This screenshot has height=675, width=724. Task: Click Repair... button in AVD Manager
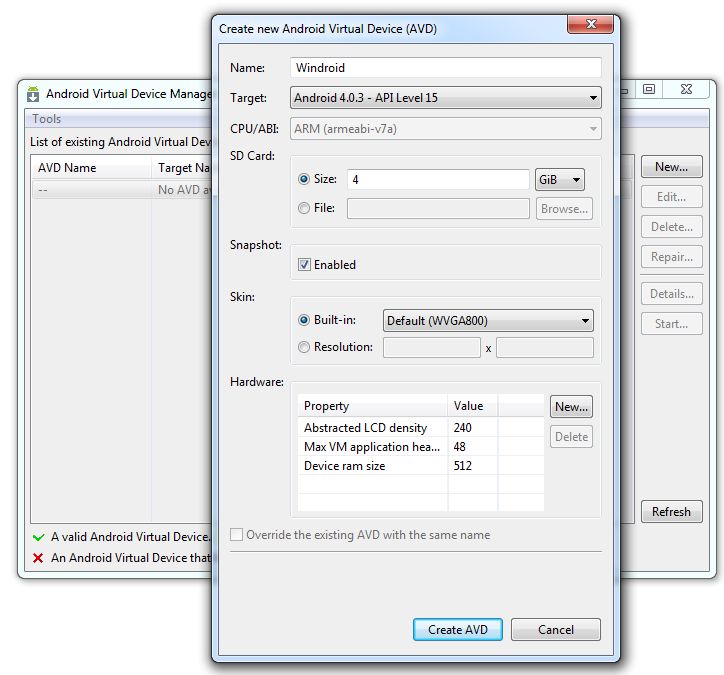click(671, 257)
